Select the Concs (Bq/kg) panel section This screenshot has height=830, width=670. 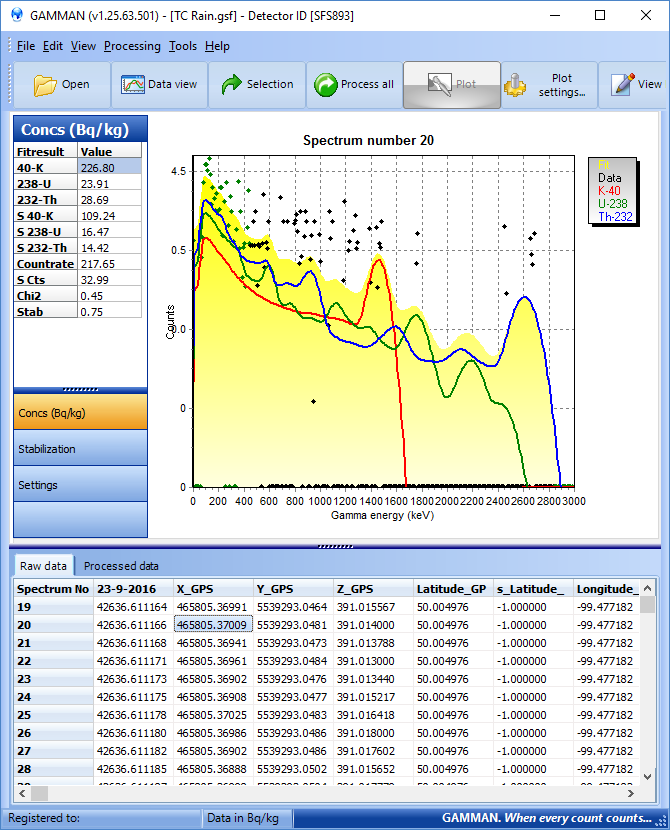click(80, 413)
